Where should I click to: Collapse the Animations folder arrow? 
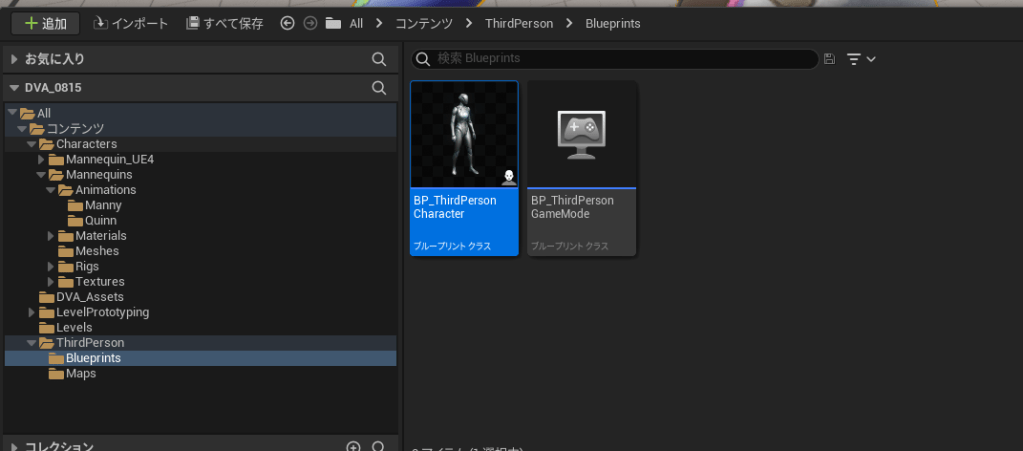pyautogui.click(x=51, y=190)
